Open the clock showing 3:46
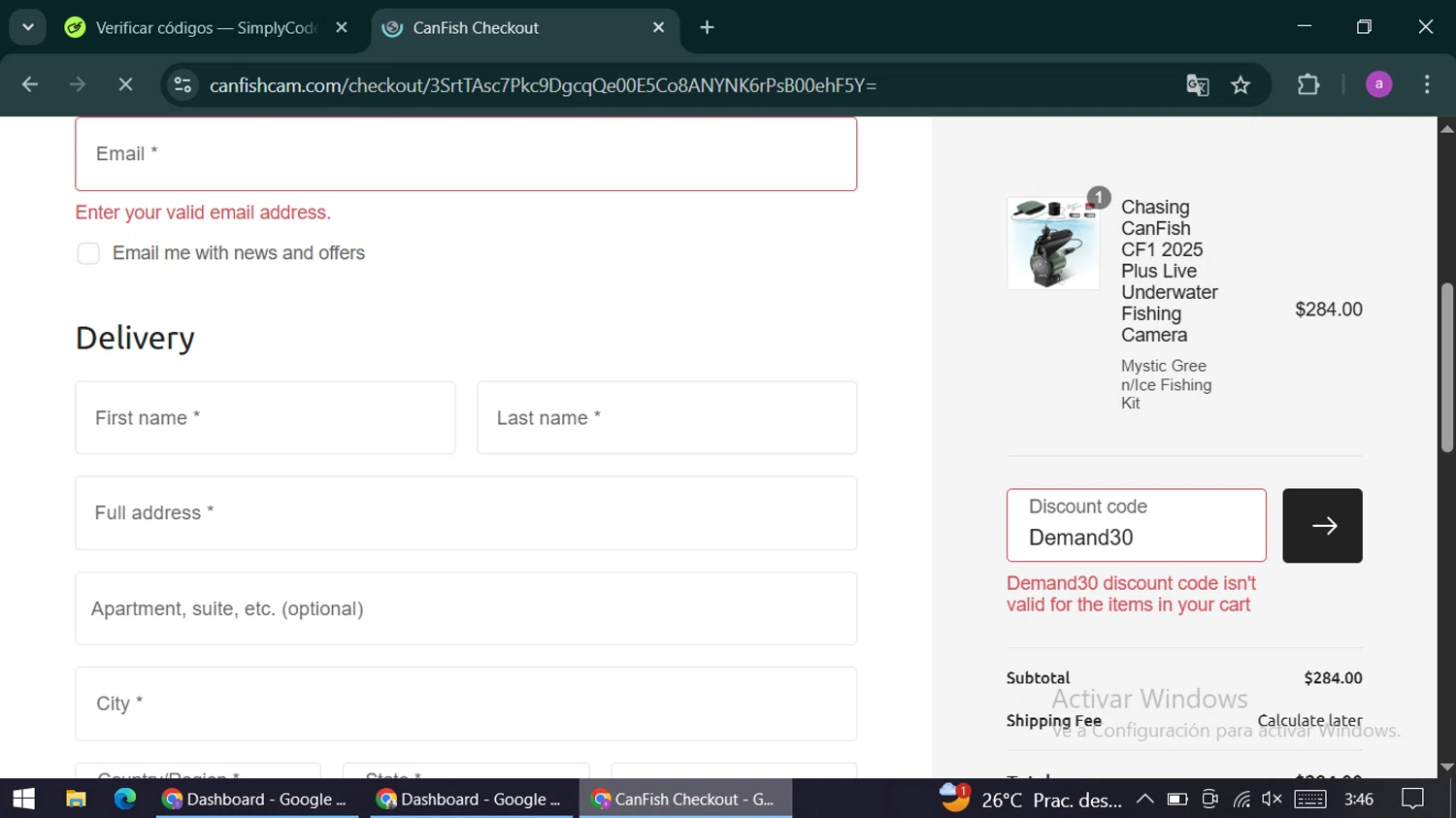This screenshot has width=1456, height=818. [x=1359, y=799]
